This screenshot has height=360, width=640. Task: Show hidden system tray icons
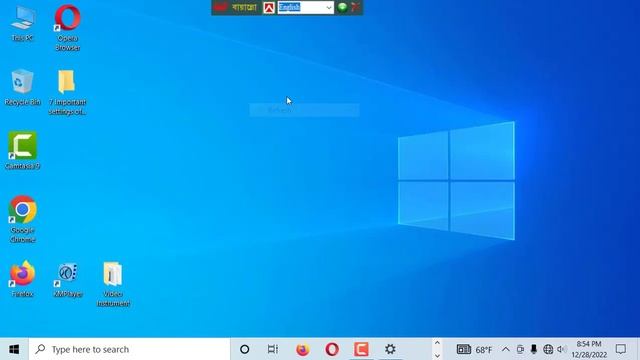505,349
